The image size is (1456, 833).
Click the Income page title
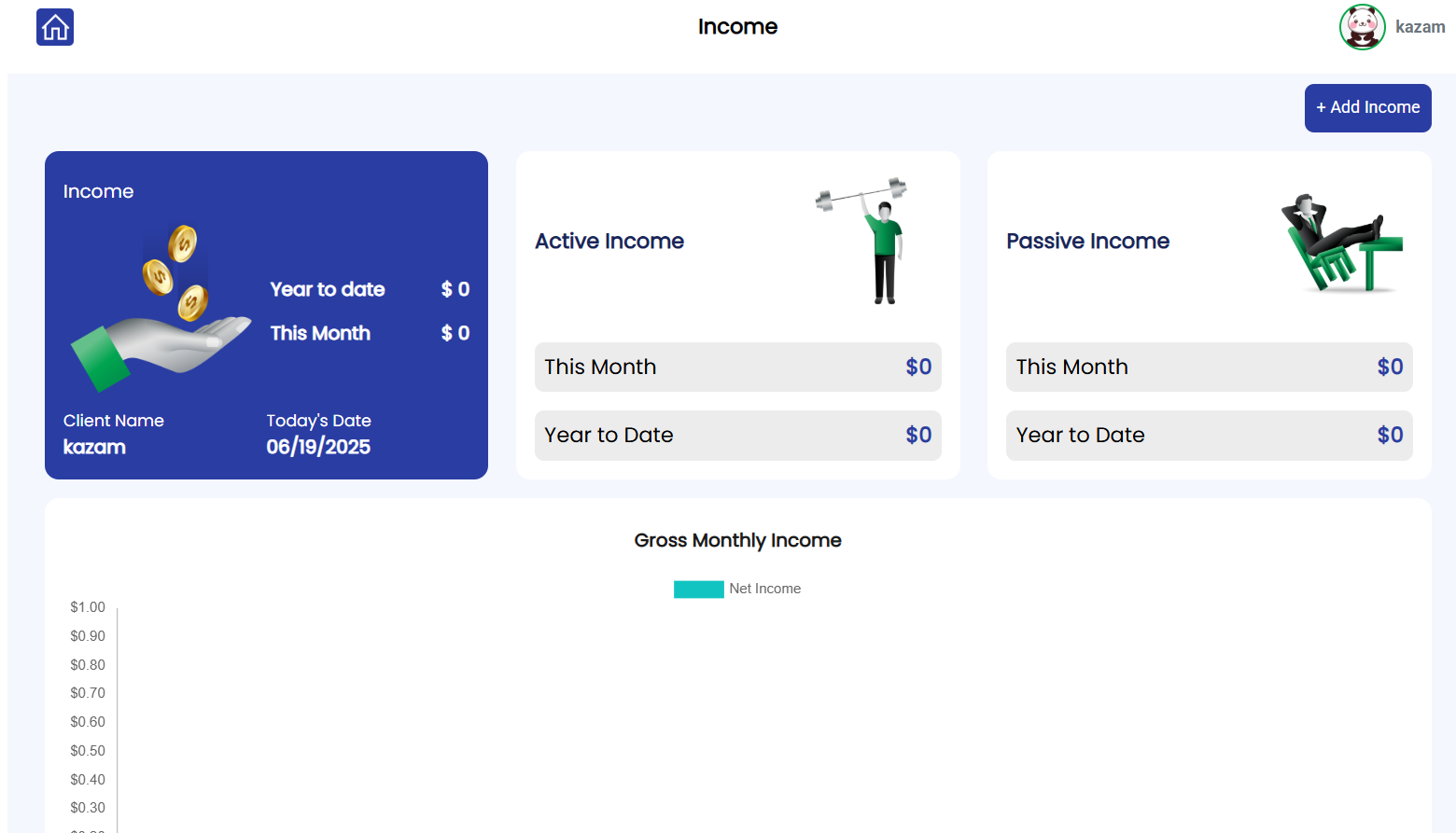pos(737,27)
